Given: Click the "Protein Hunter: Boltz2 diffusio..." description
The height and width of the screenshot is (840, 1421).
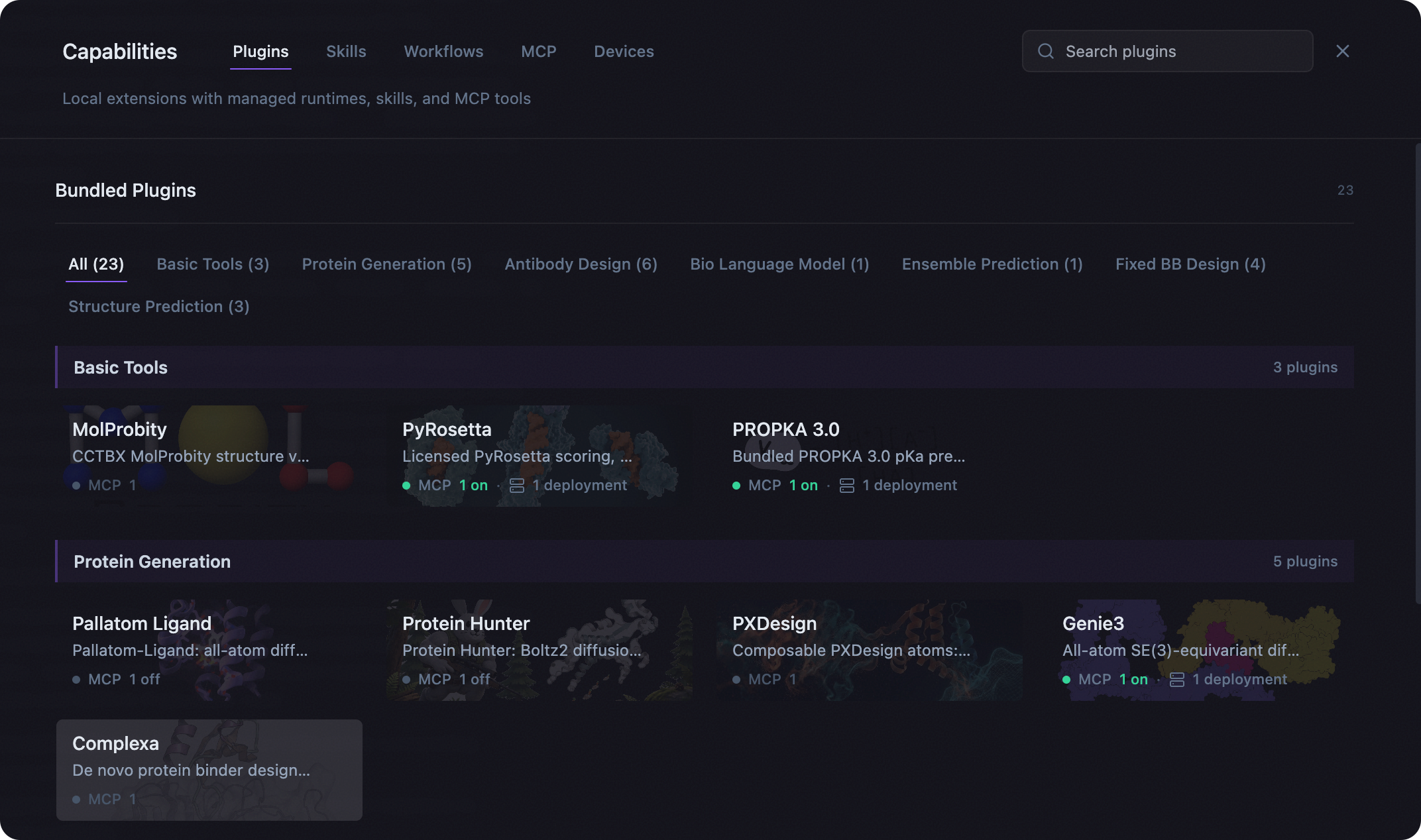Looking at the screenshot, I should point(522,651).
